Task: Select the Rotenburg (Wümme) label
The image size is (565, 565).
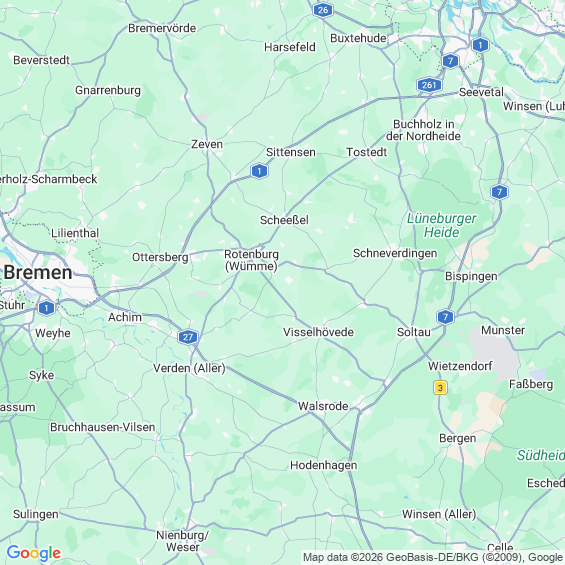Action: (252, 260)
